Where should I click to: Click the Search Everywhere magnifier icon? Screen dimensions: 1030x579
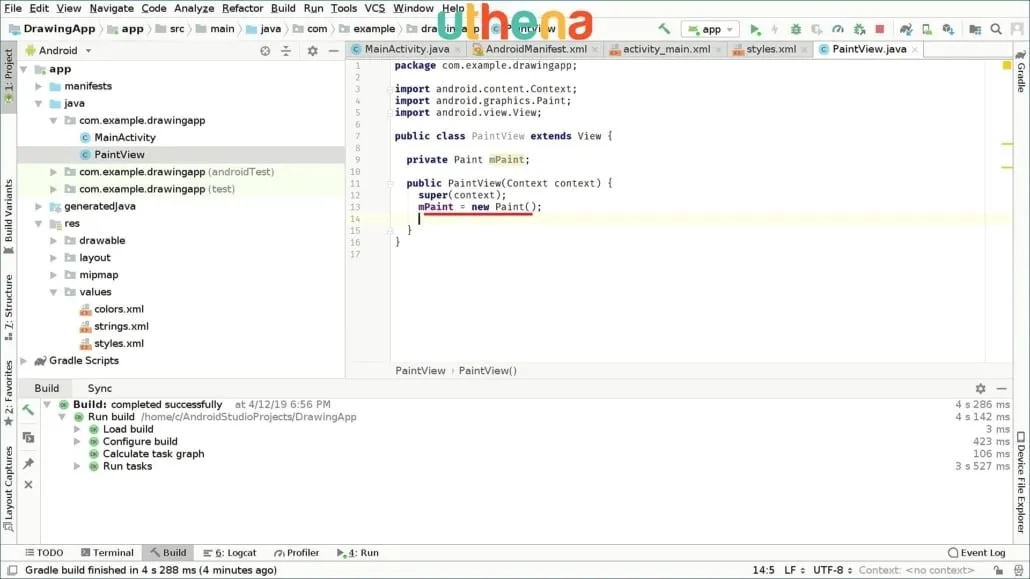pos(996,29)
